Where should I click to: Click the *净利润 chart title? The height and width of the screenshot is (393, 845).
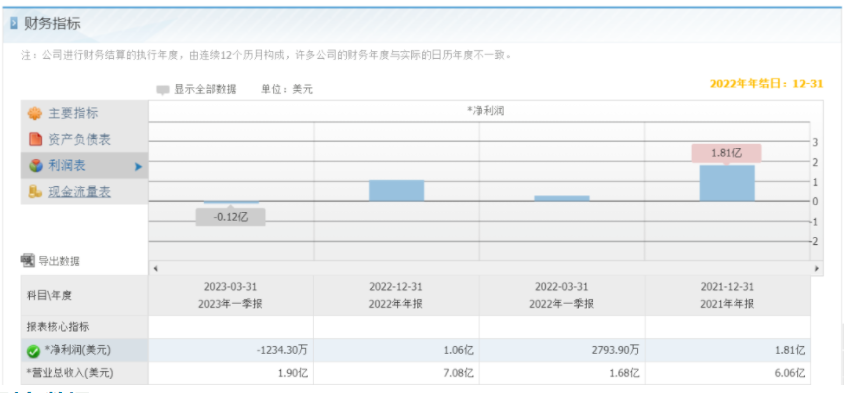click(x=486, y=111)
